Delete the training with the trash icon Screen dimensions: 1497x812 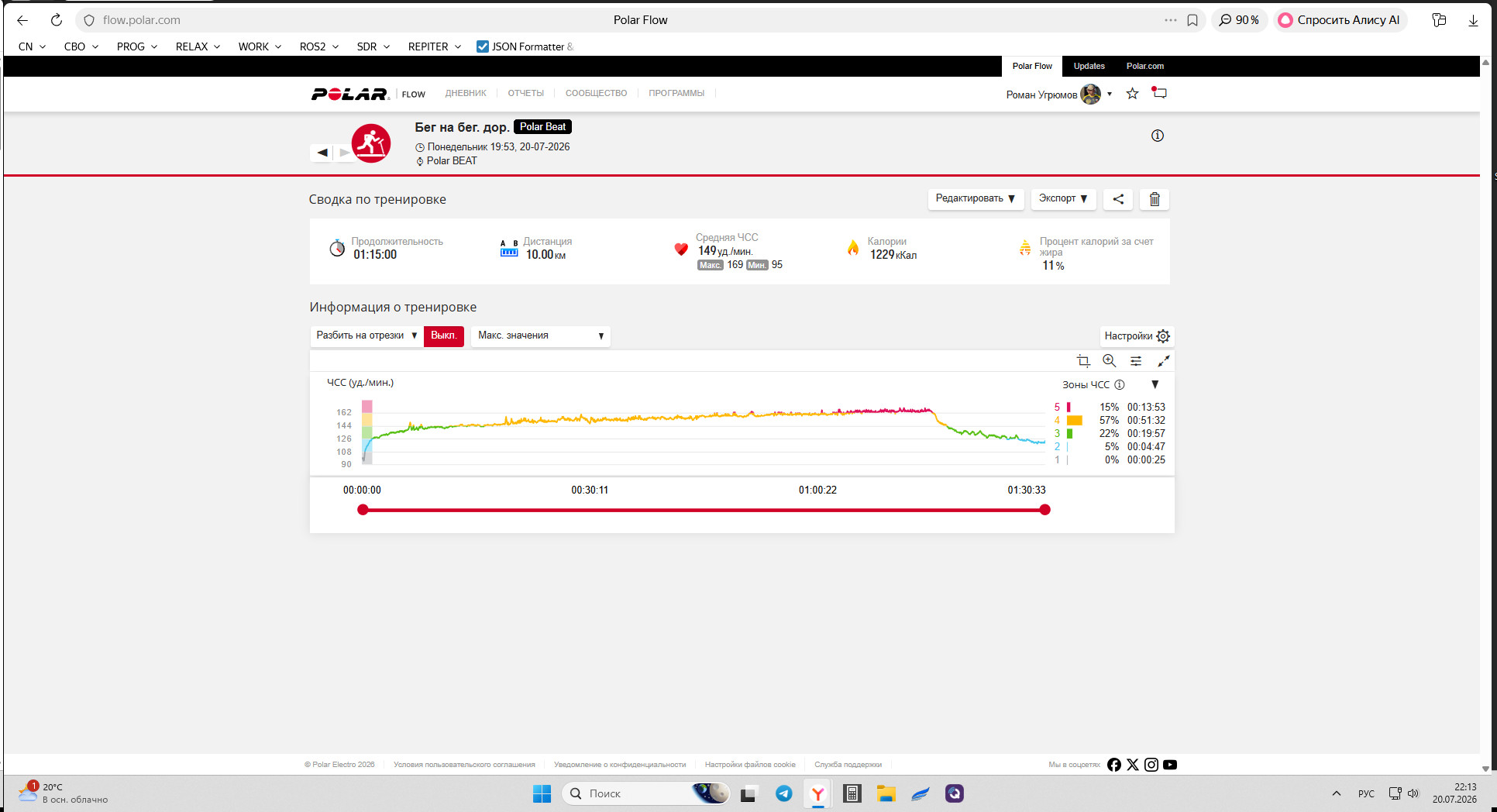point(1155,199)
